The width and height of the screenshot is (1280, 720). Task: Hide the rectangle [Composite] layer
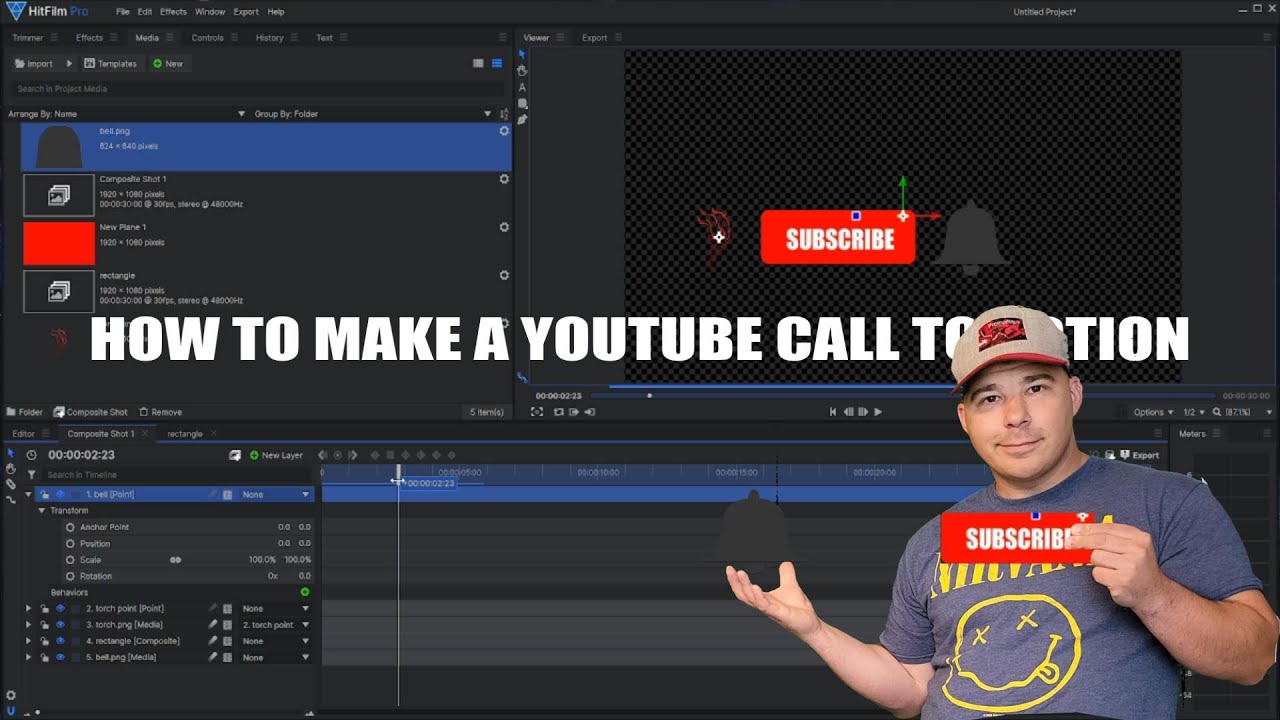point(59,641)
